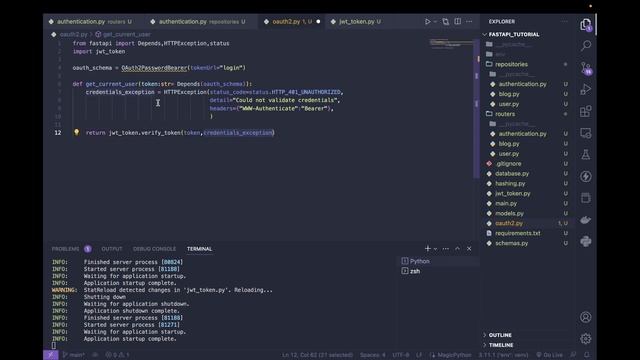Switch to the jwt_token.py tab
Image resolution: width=640 pixels, height=360 pixels.
[359, 22]
